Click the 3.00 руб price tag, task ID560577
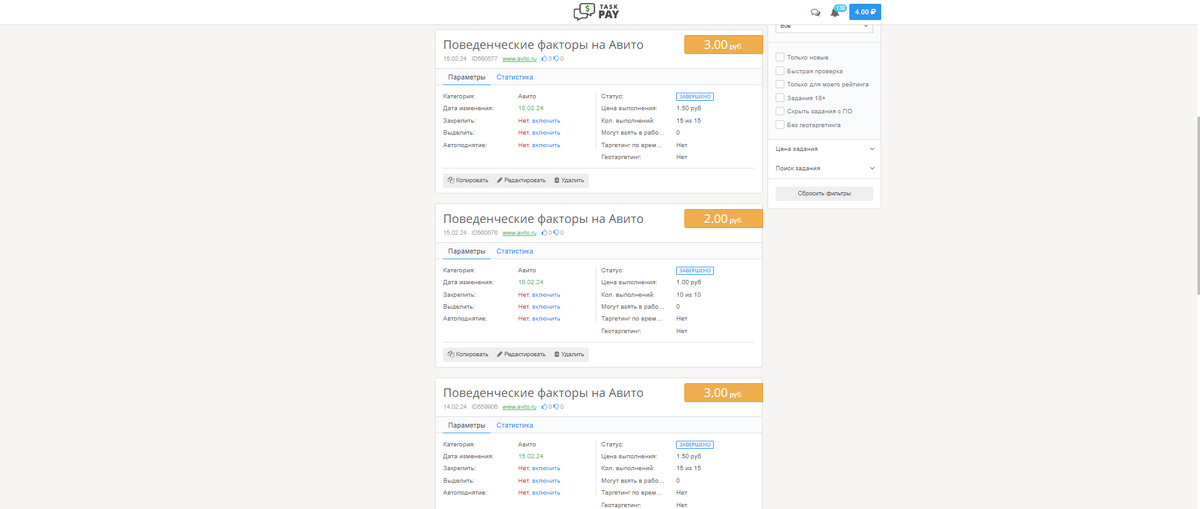Viewport: 1200px width, 509px height. (723, 45)
